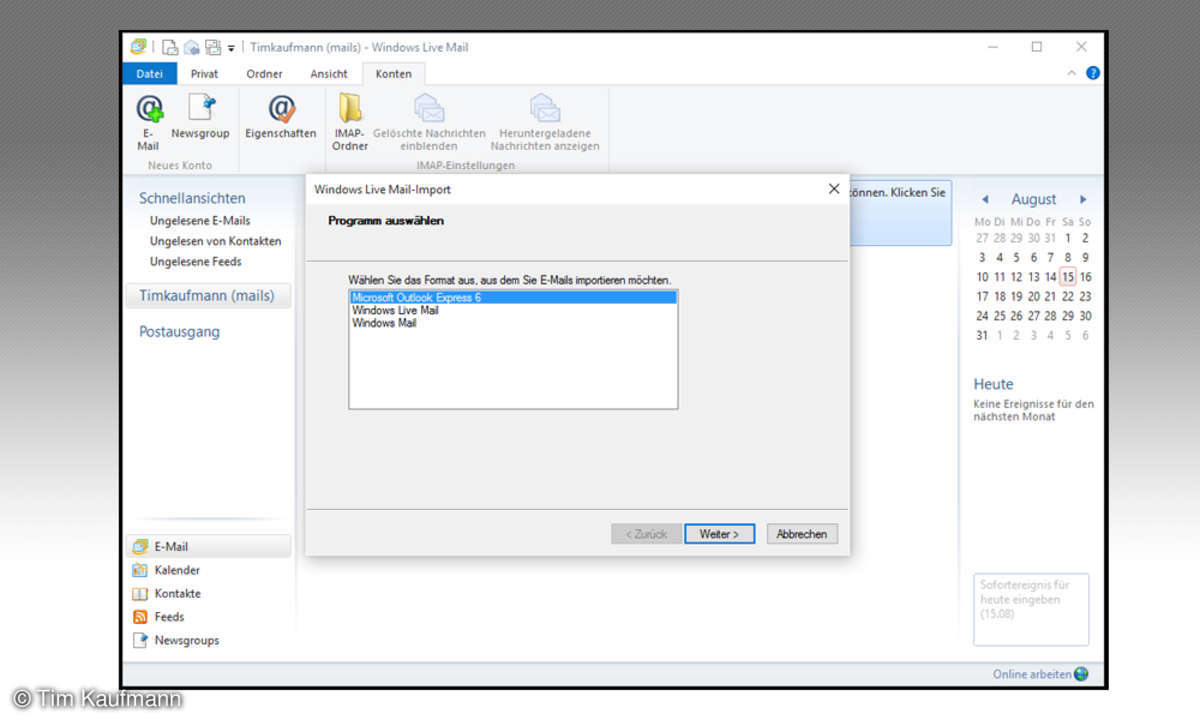Open account Eigenschaften
Image resolution: width=1200 pixels, height=720 pixels.
tap(281, 116)
